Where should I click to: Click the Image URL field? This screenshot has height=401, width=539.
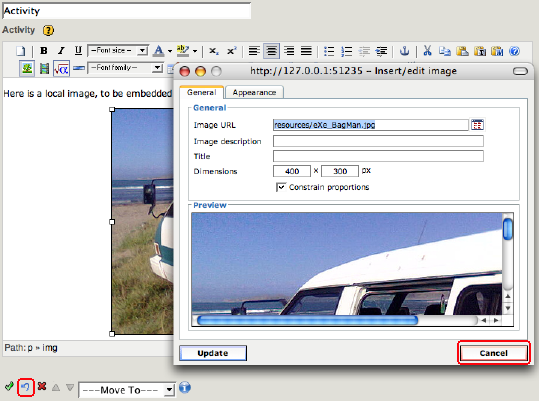pyautogui.click(x=371, y=125)
